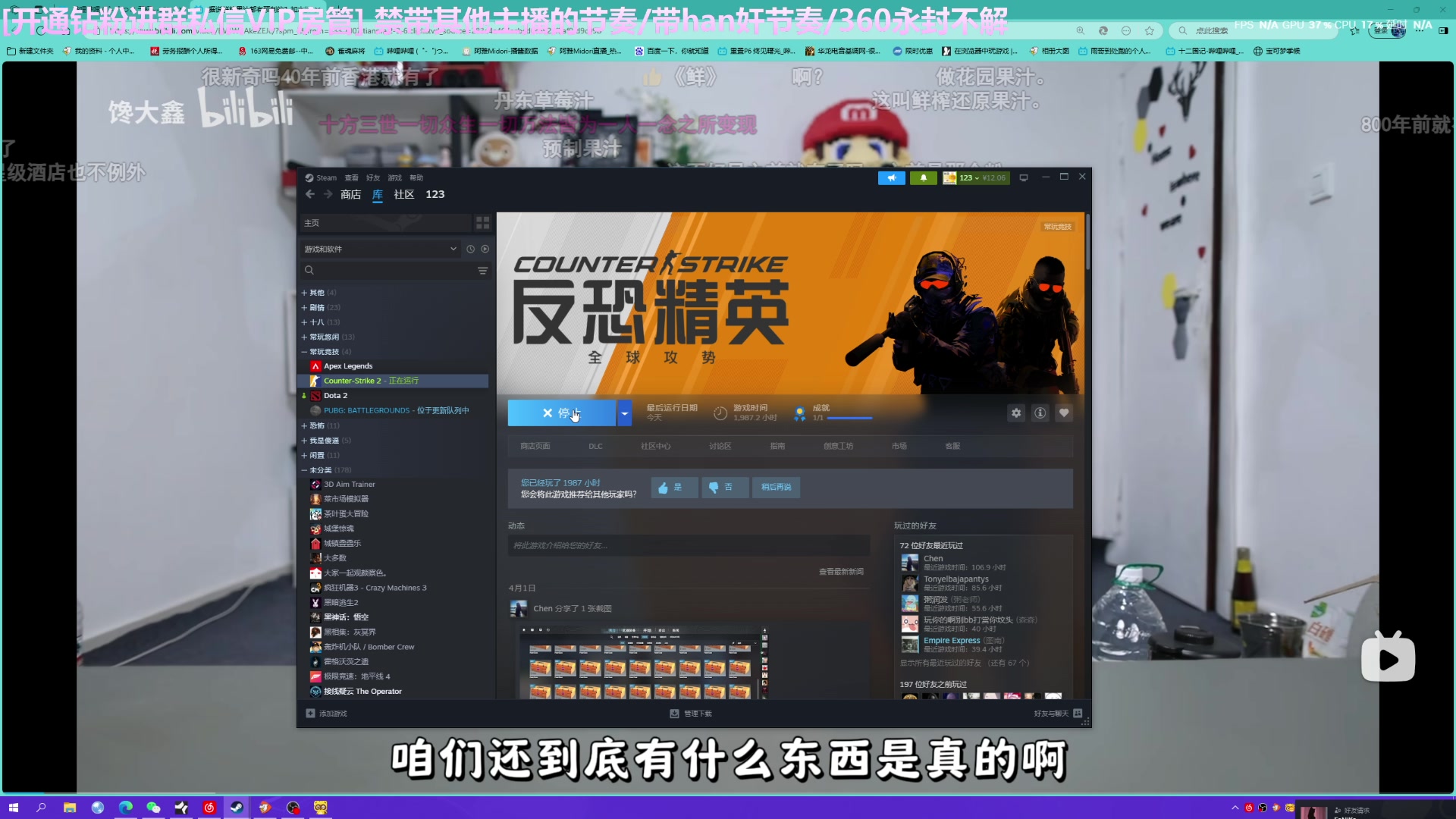The image size is (1456, 819).
Task: Open 好友与聊天 friends panel
Action: [x=1058, y=714]
